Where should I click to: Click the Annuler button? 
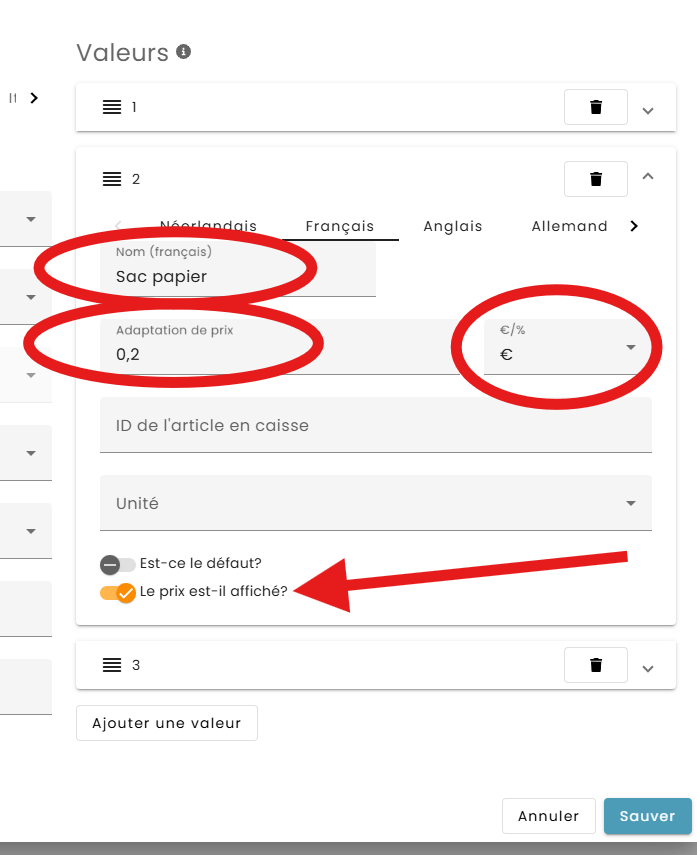(548, 816)
